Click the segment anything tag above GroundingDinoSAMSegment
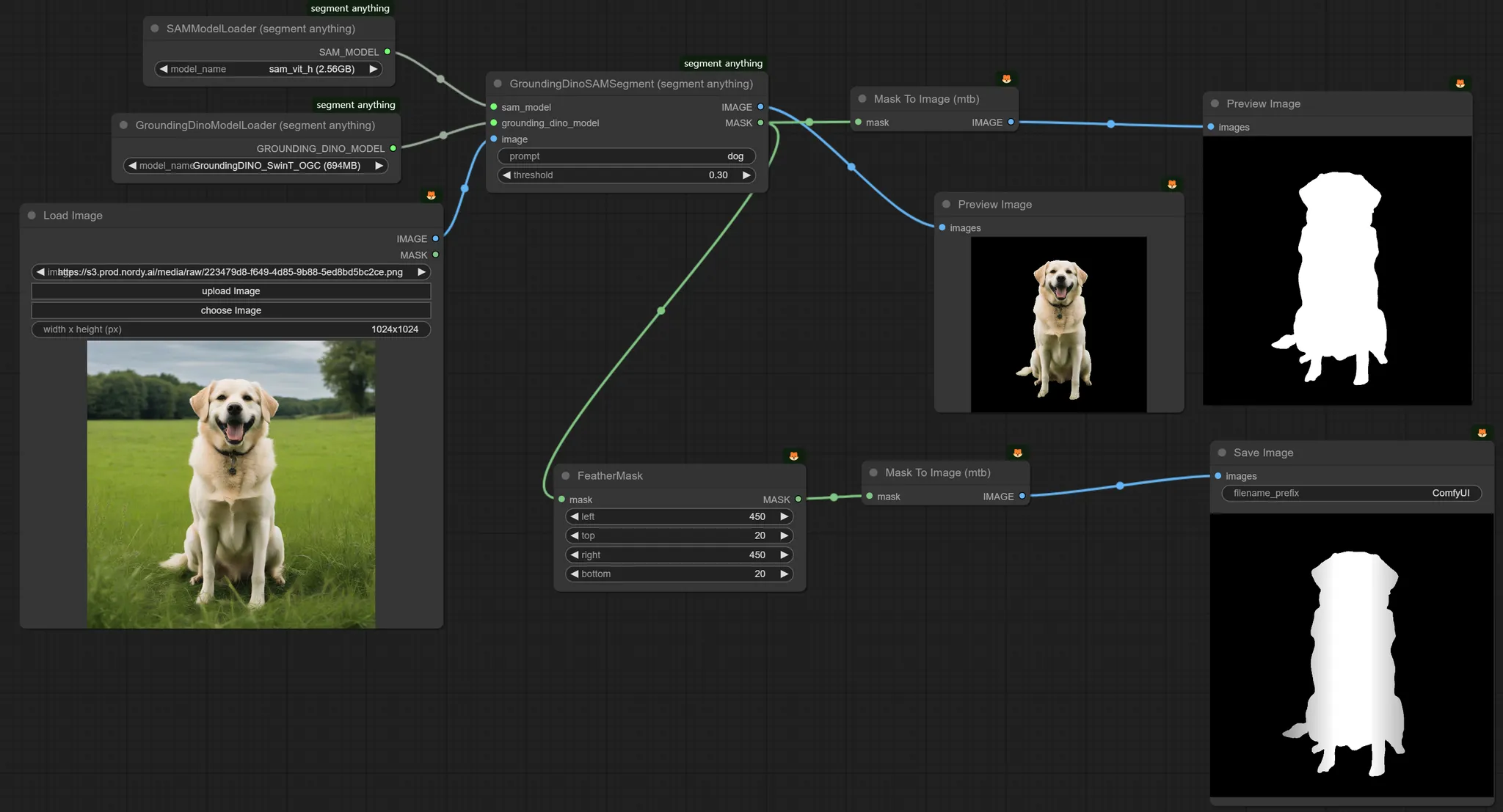This screenshot has height=812, width=1503. click(723, 64)
